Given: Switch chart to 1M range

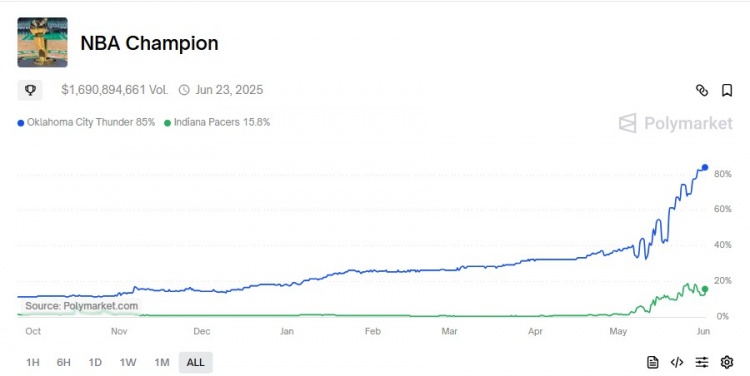Looking at the screenshot, I should tap(162, 362).
